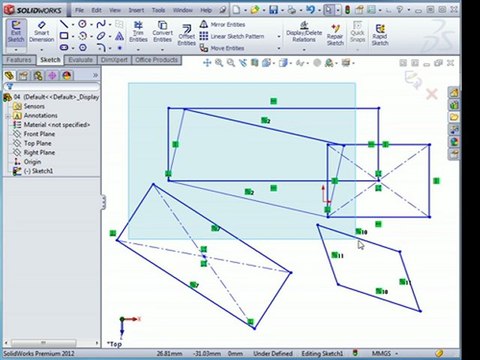
Task: Click the panel collapse splitter handle
Action: (104, 202)
